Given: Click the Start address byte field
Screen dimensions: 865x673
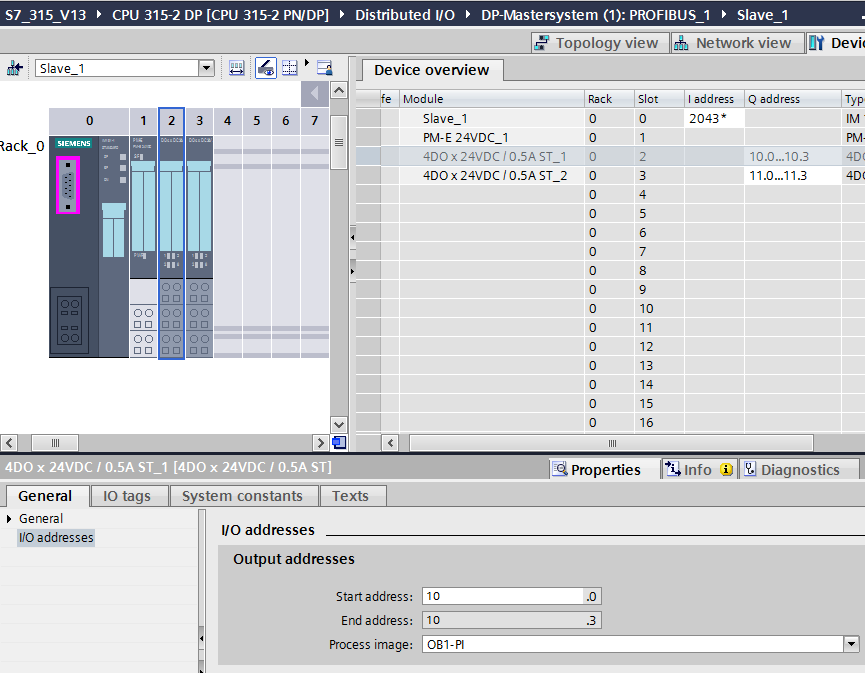Looking at the screenshot, I should (503, 596).
